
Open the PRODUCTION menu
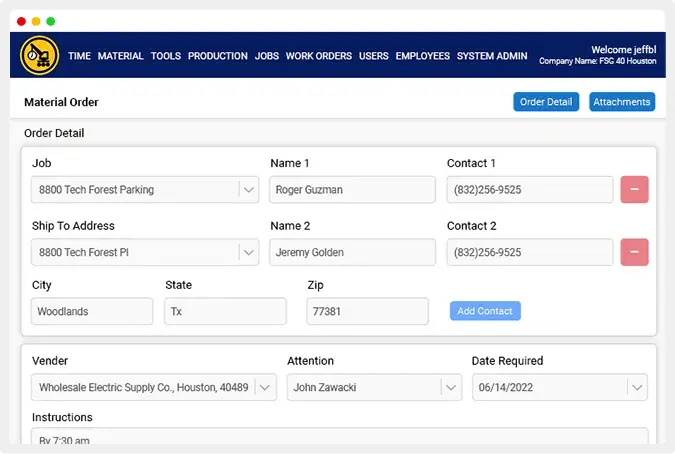tap(217, 56)
